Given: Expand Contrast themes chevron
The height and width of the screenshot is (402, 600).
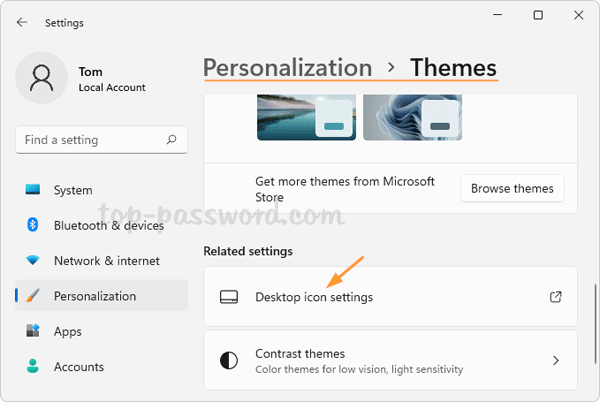Looking at the screenshot, I should 556,360.
